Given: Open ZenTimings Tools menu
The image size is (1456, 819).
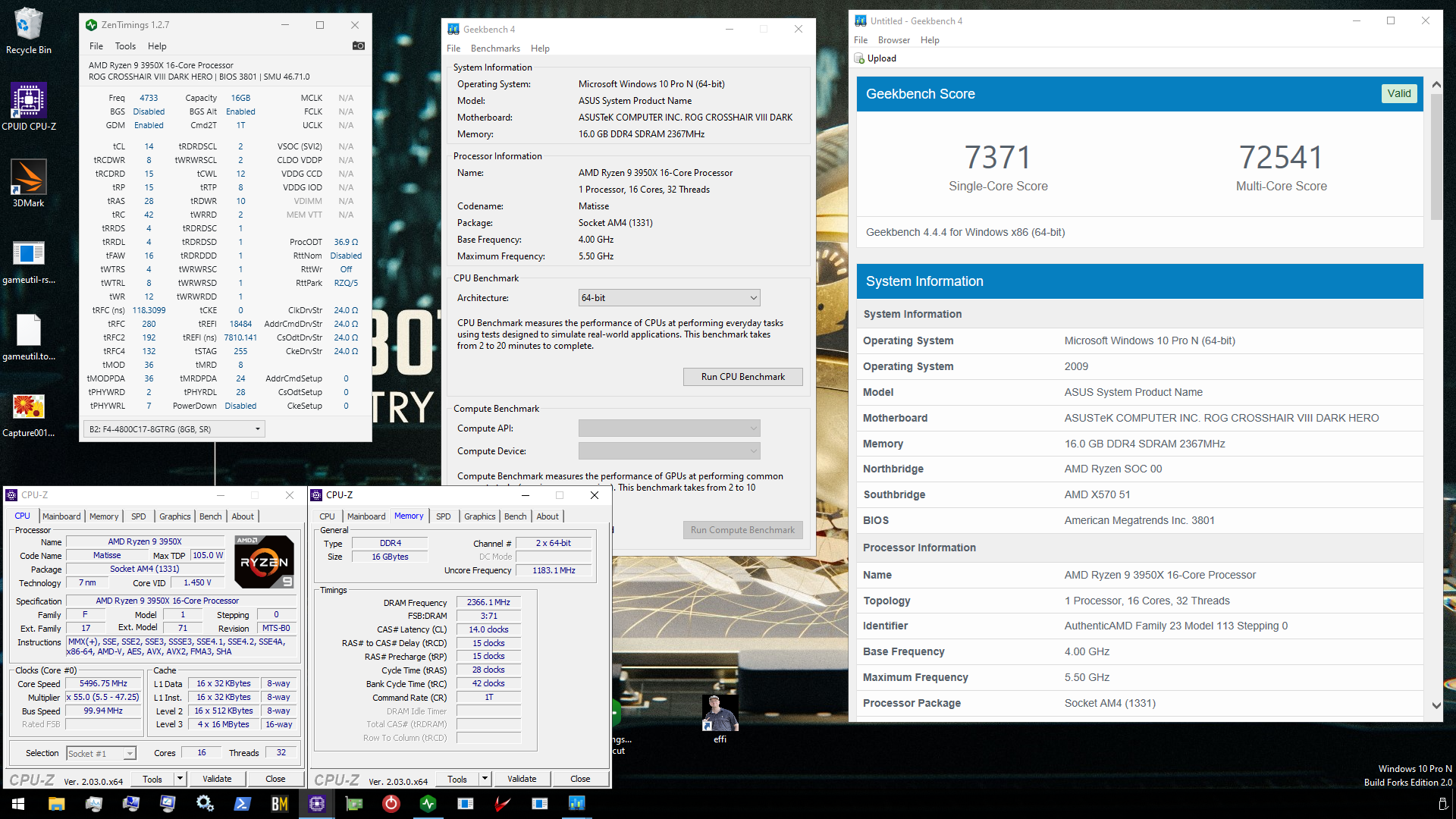Looking at the screenshot, I should point(125,46).
